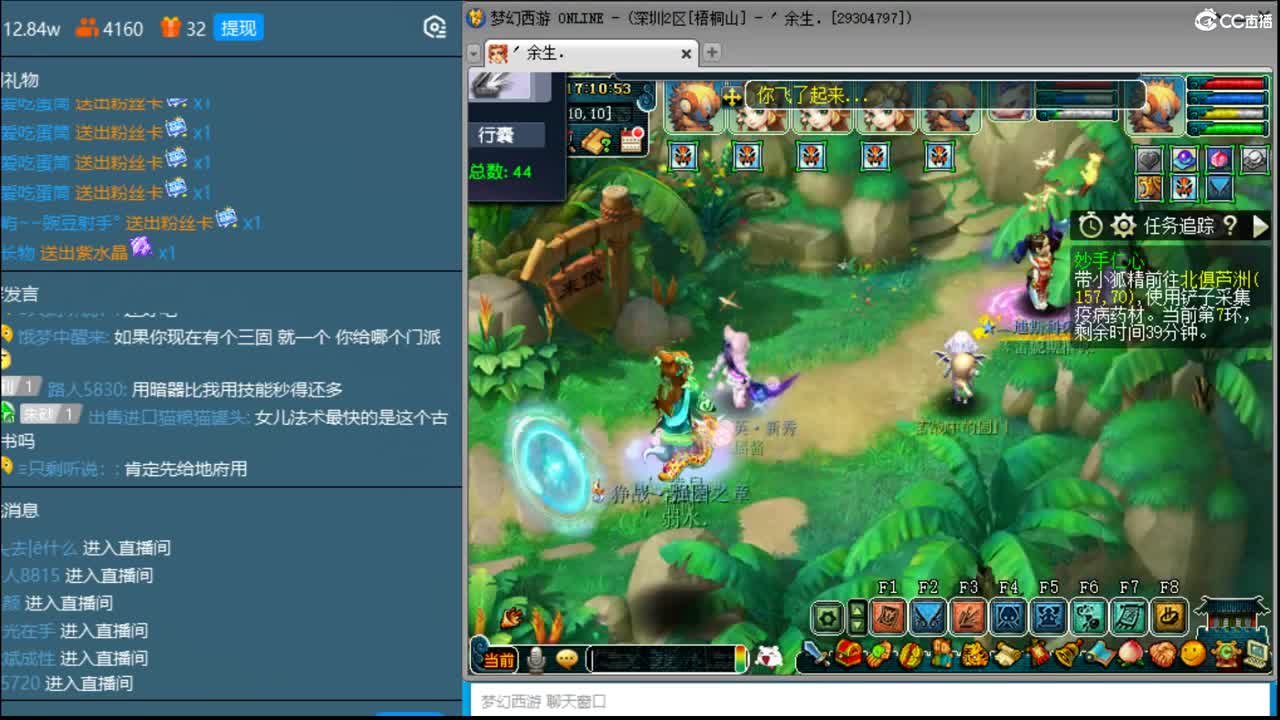Click the task tracker help question mark

[x=1230, y=226]
